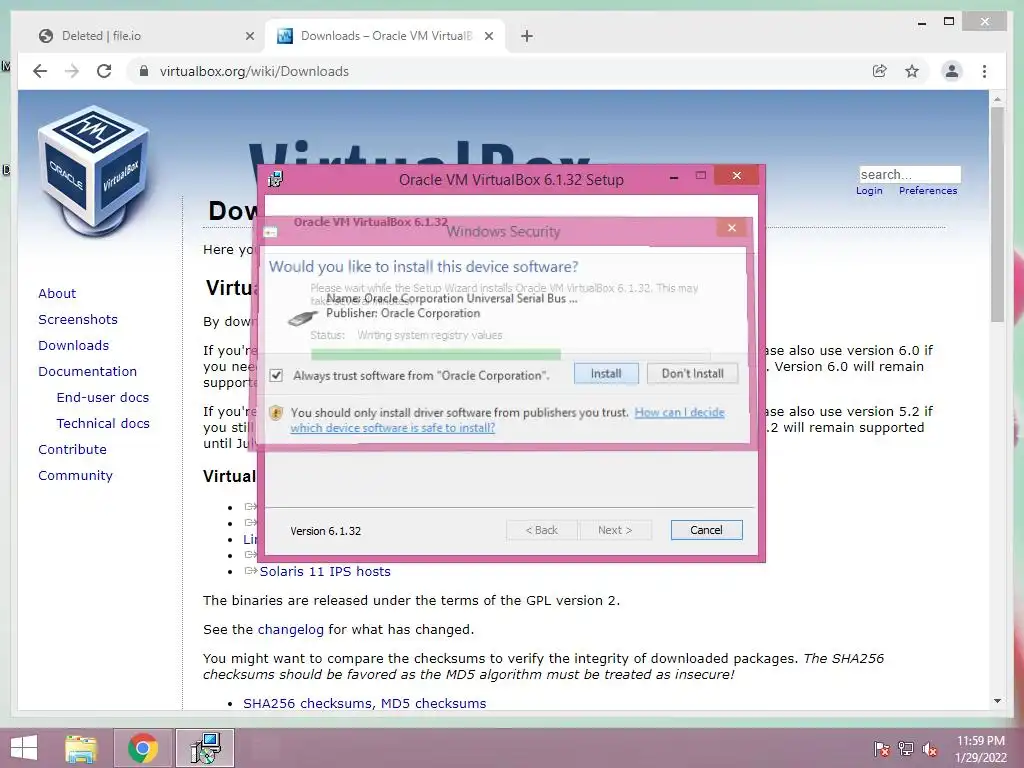Reload the page with refresh icon
This screenshot has height=768, width=1024.
[104, 71]
